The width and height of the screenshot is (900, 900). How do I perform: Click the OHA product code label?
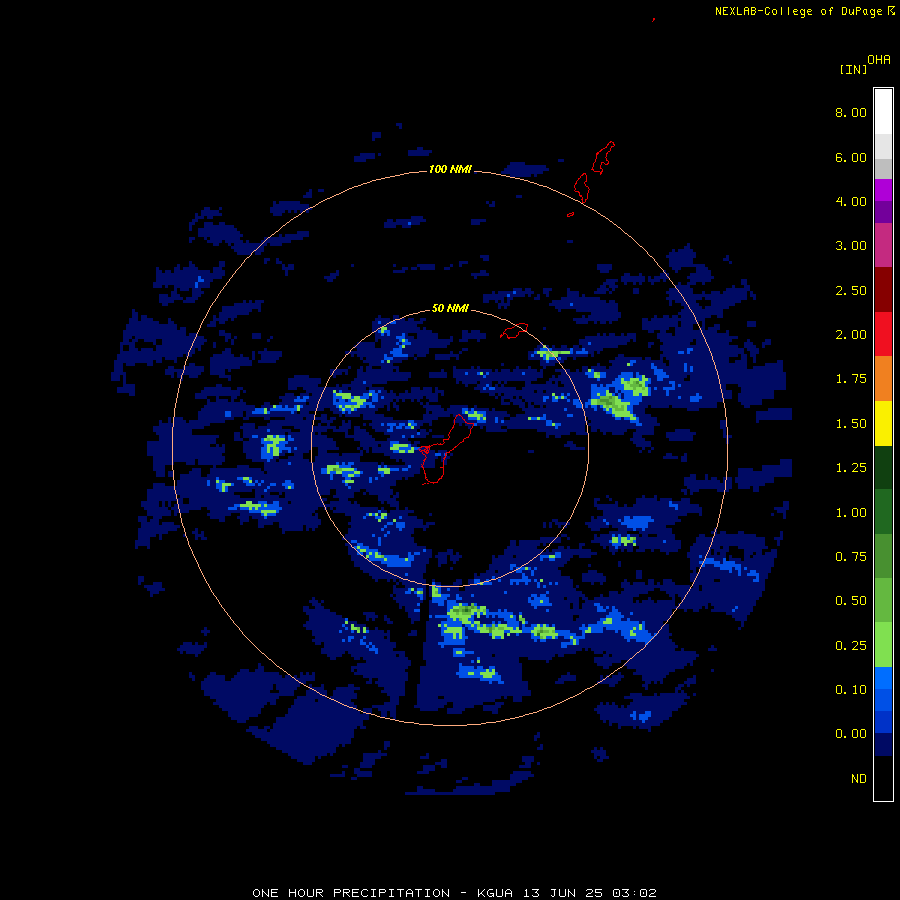coord(879,60)
